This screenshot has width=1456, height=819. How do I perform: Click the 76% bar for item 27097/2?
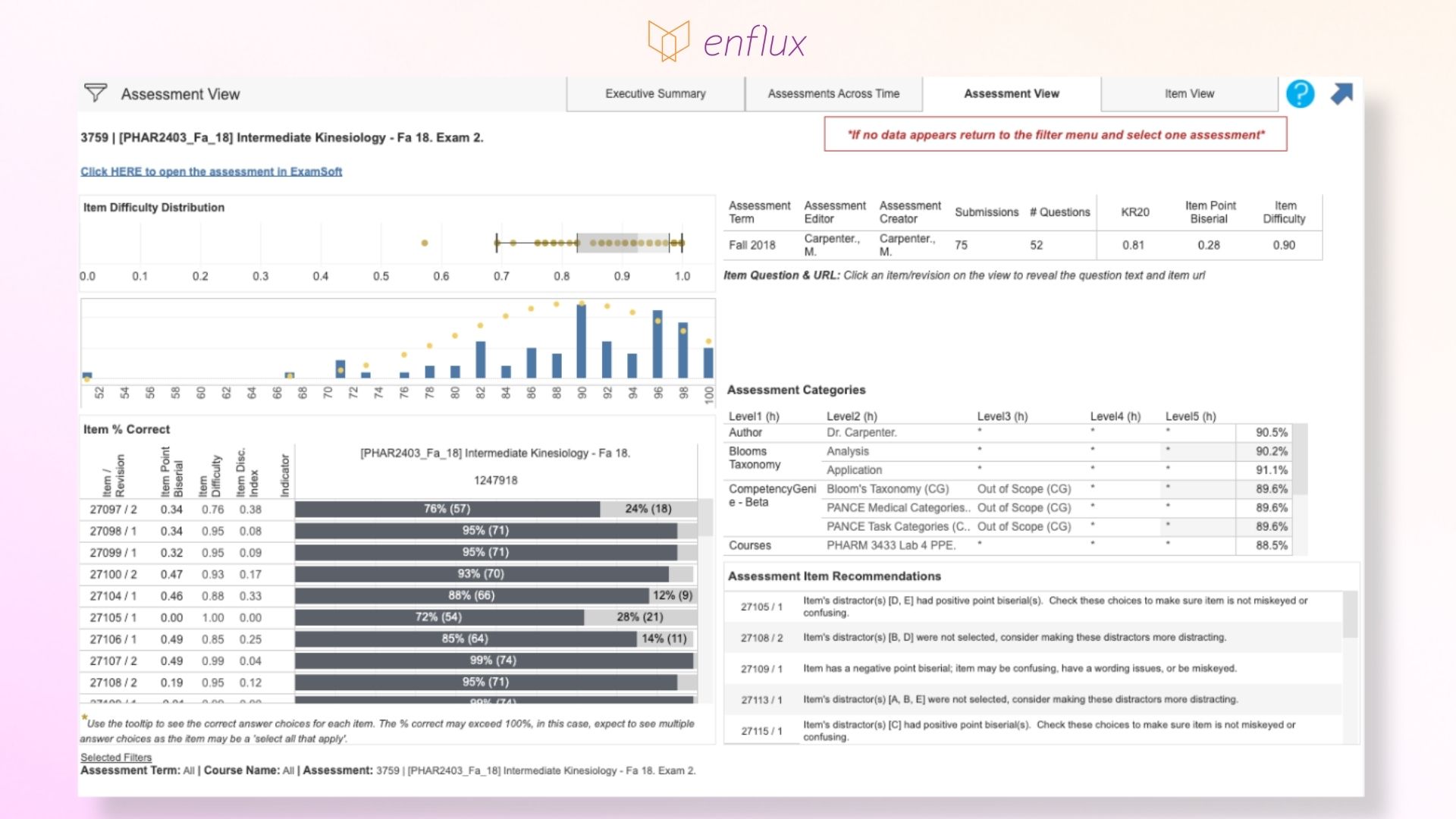[447, 509]
